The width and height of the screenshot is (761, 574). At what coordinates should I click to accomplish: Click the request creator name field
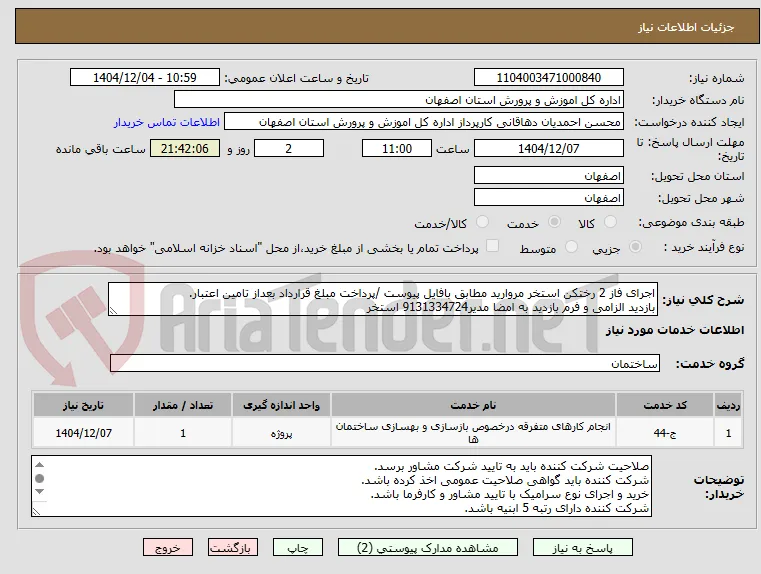click(423, 122)
